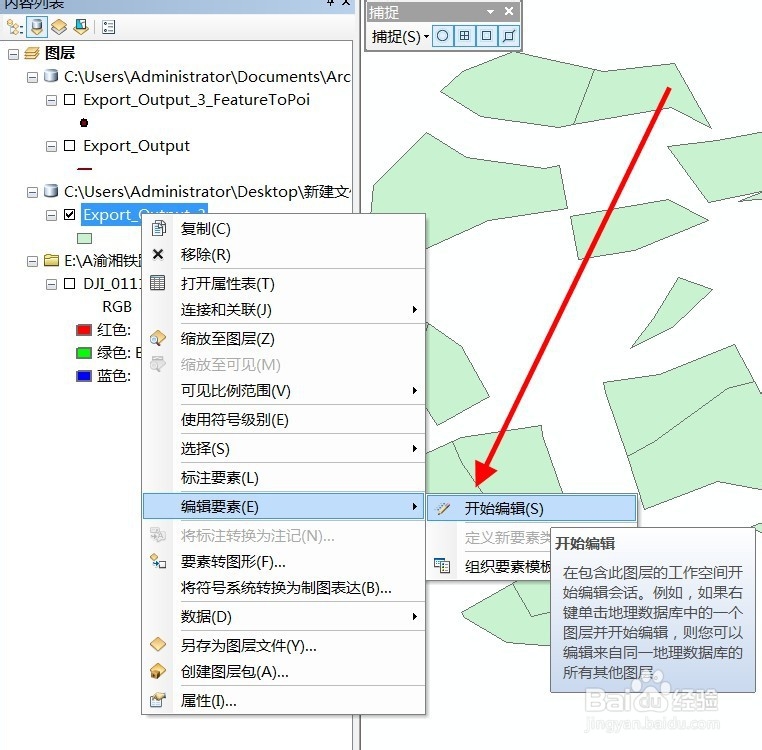Open 编辑要素(E) submenu
This screenshot has height=750, width=762.
pos(284,506)
